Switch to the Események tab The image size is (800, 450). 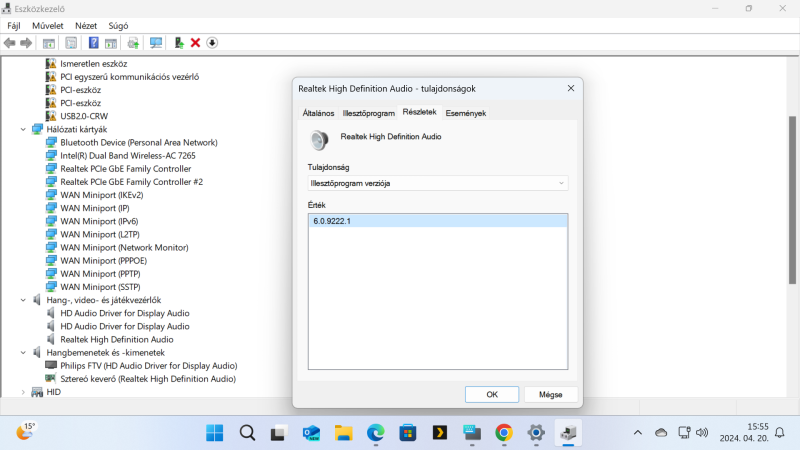tap(465, 113)
